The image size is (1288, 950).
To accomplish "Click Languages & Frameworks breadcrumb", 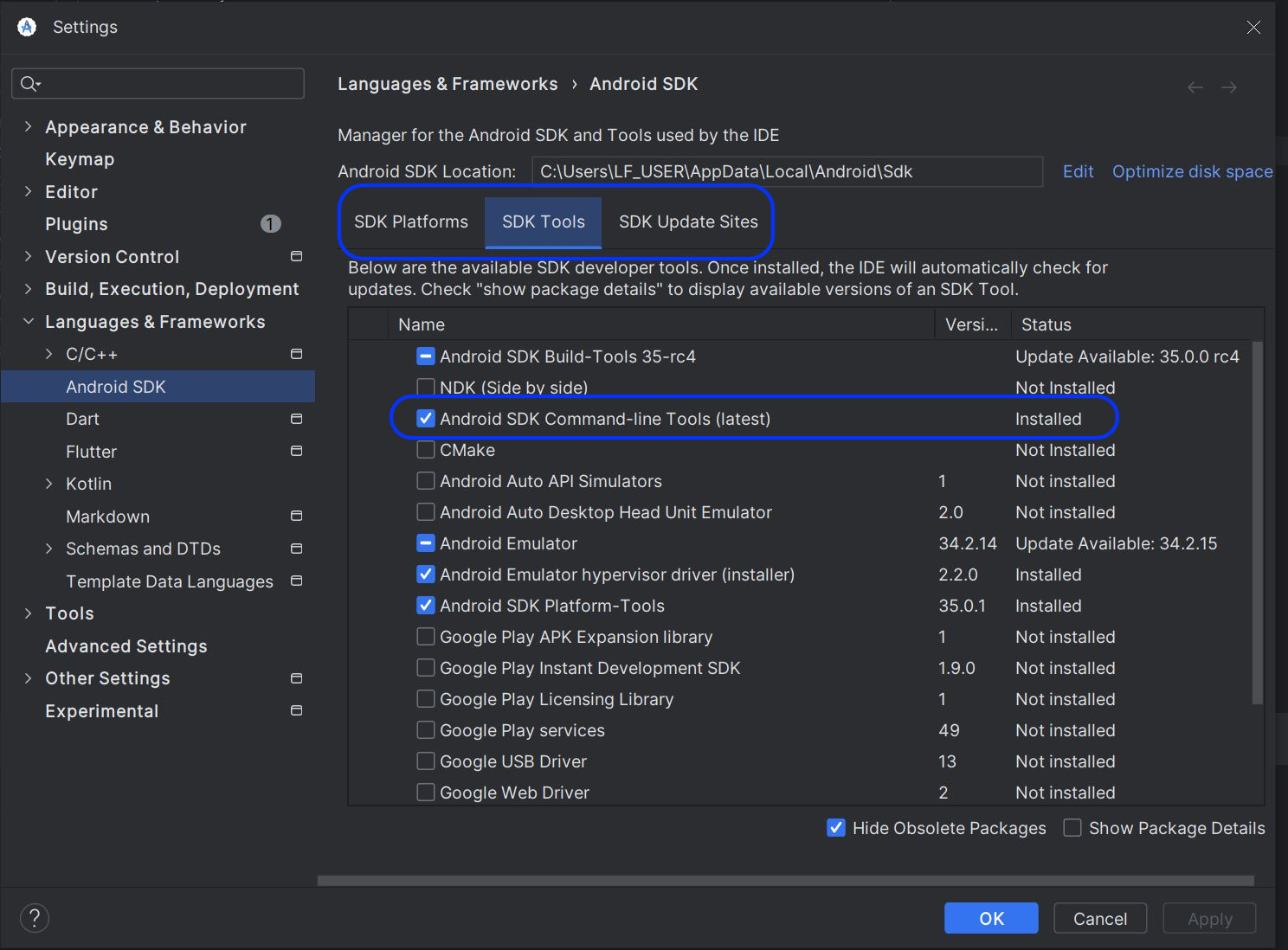I will pyautogui.click(x=448, y=84).
